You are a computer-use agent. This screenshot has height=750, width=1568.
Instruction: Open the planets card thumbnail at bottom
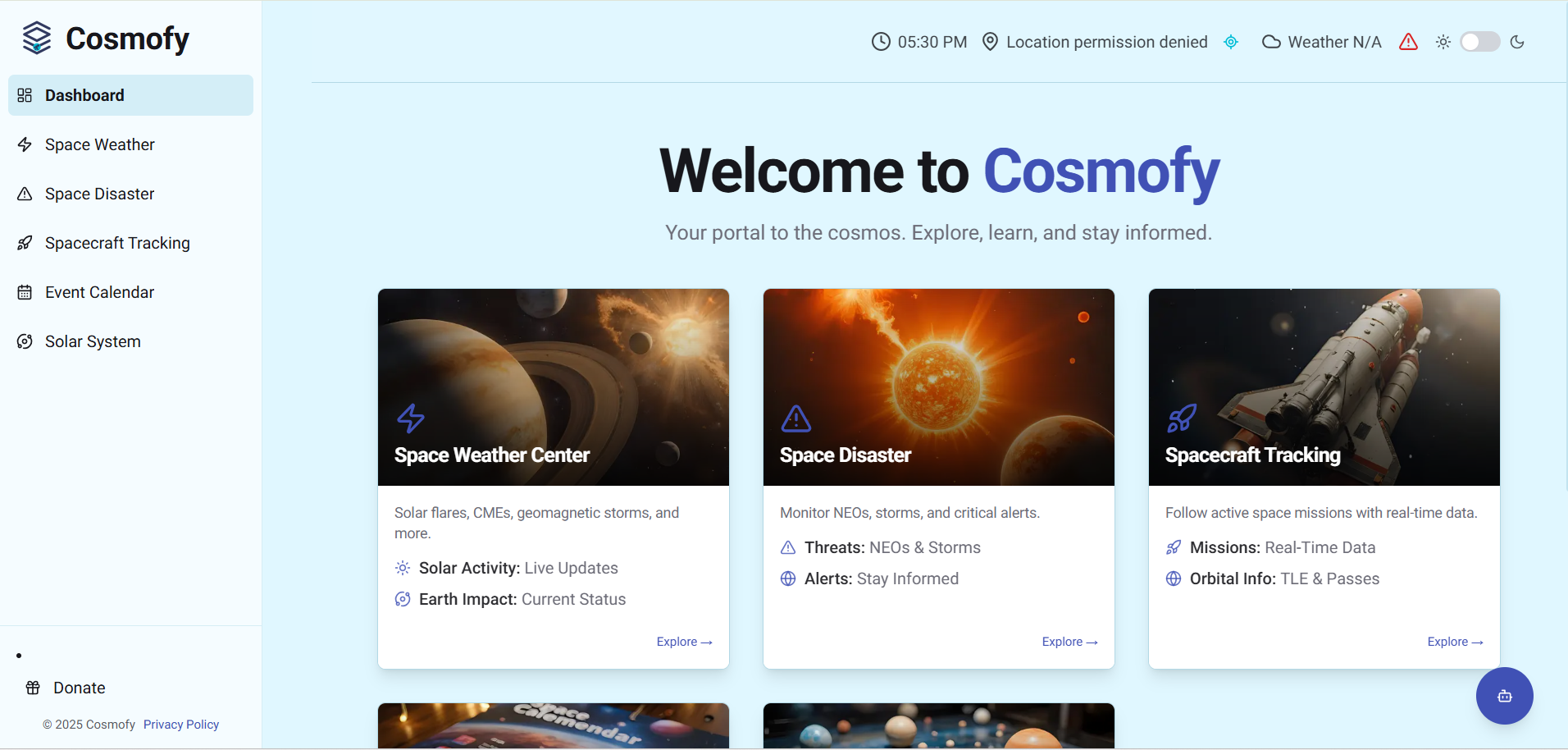point(939,725)
